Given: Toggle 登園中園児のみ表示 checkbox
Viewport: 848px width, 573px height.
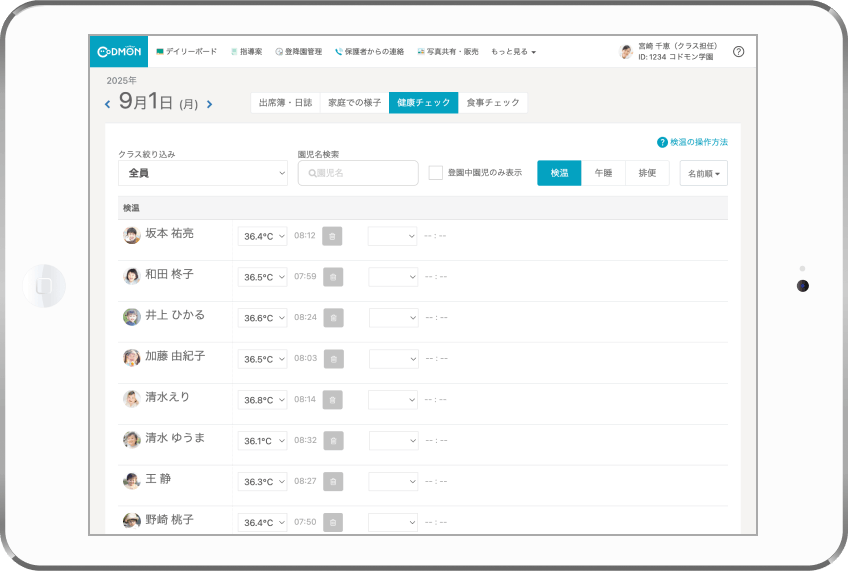Looking at the screenshot, I should (x=435, y=173).
